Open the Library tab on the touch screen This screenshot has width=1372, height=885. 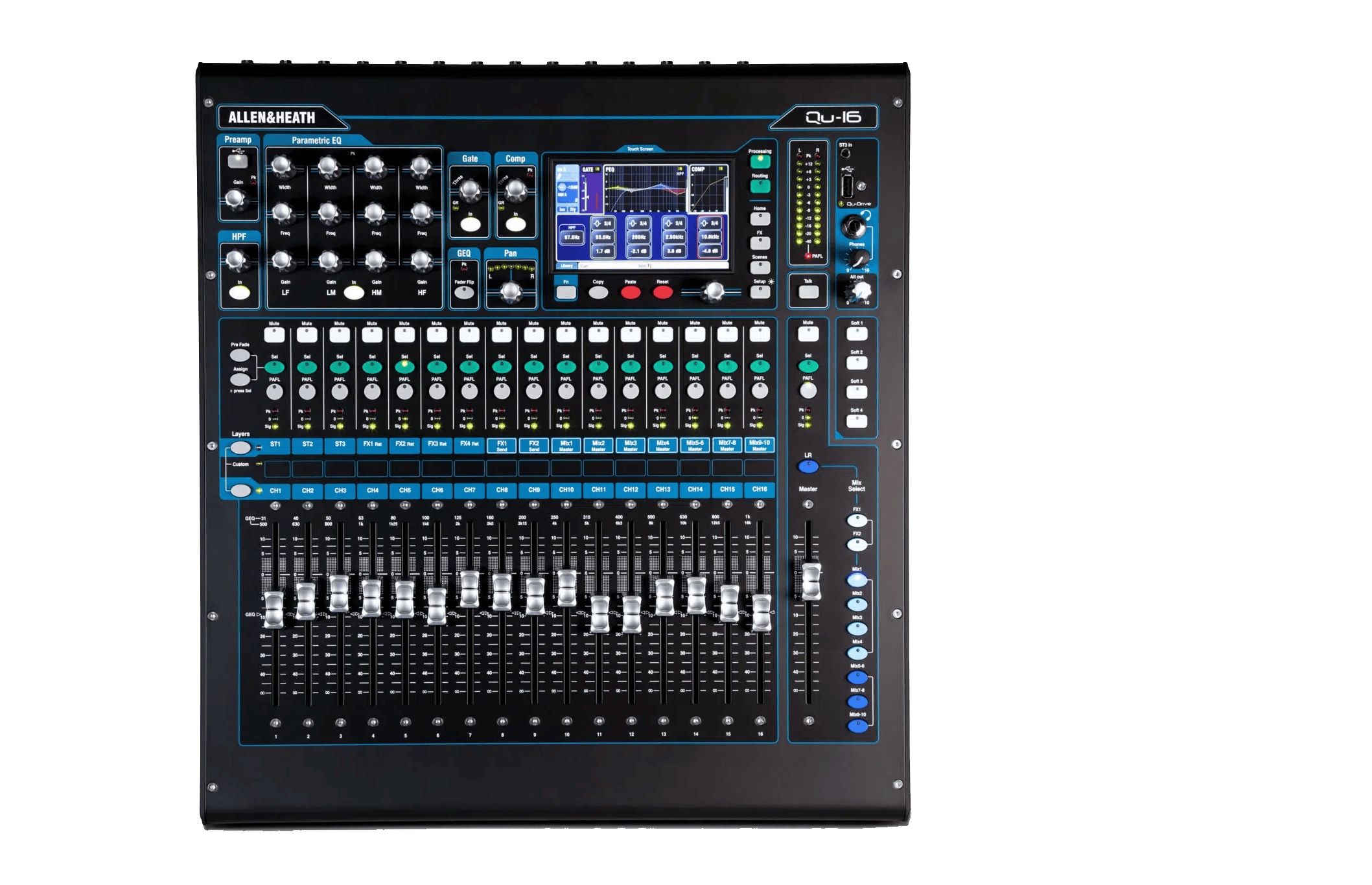click(567, 266)
